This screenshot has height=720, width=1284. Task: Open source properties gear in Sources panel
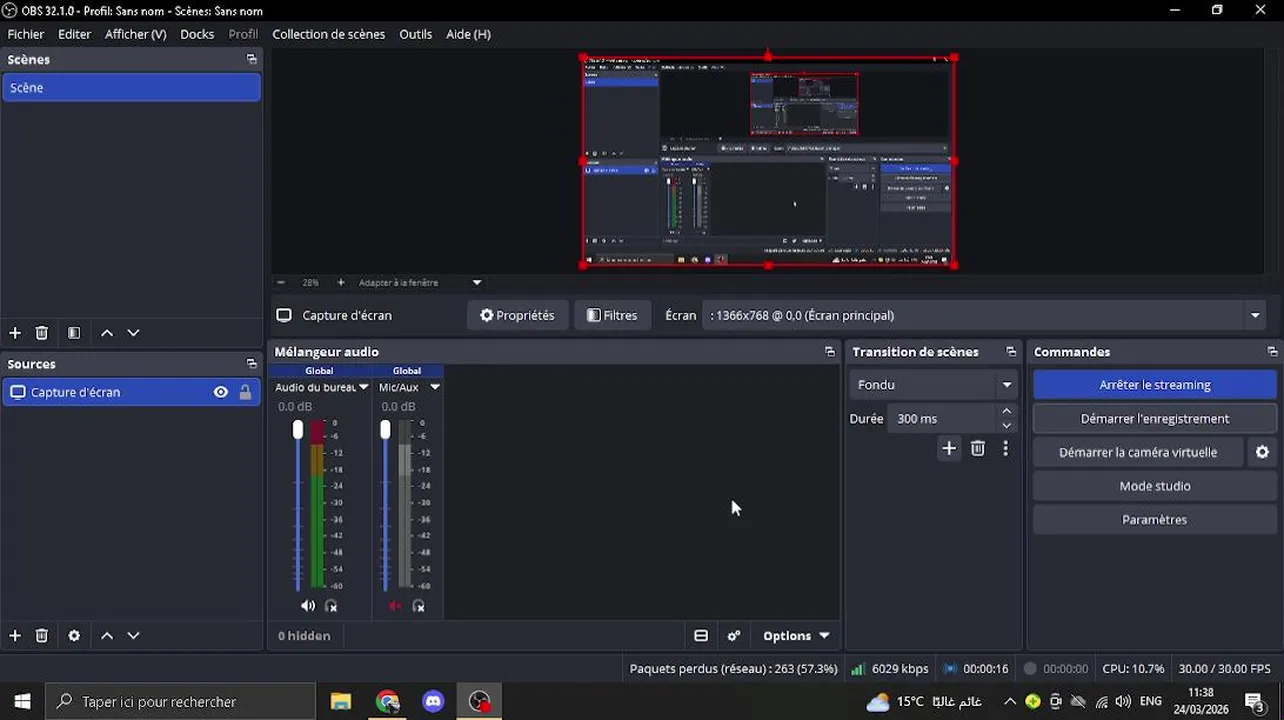pos(74,636)
